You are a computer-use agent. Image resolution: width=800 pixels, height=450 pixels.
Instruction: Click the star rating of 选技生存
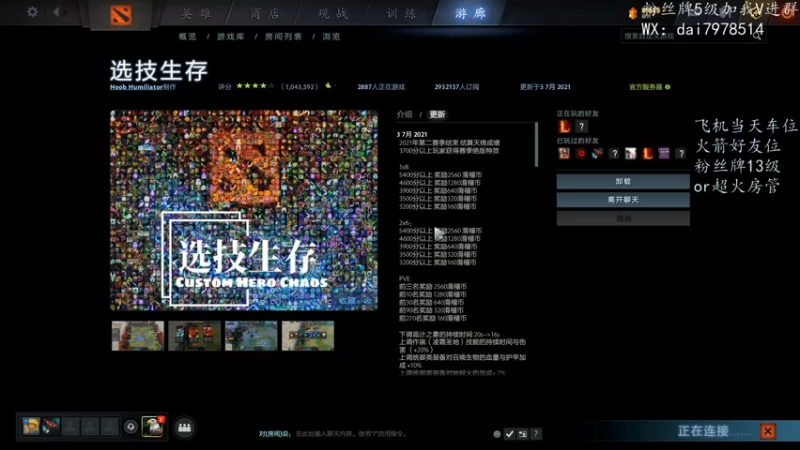(255, 86)
